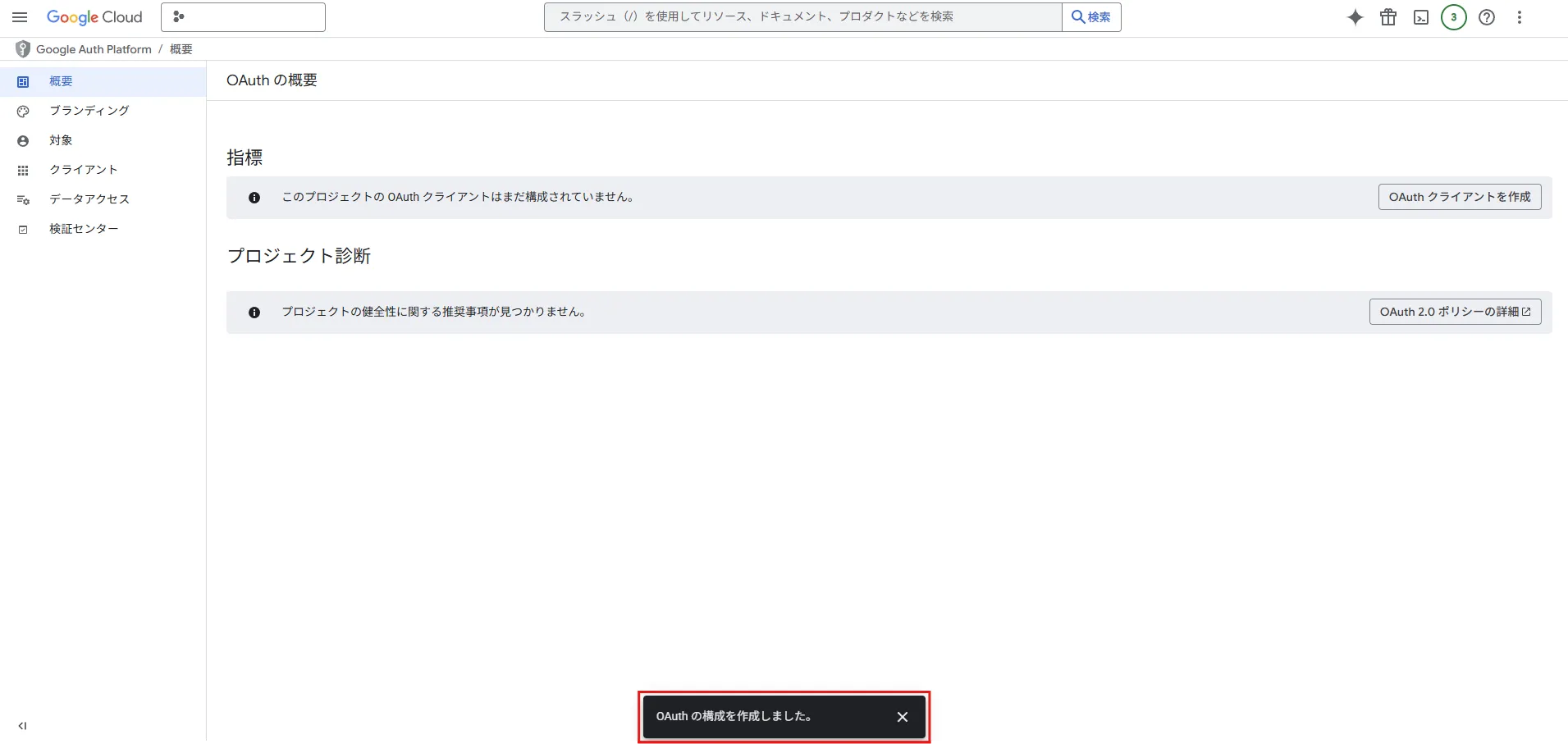Click the Google Cloud logo
1568x744 pixels.
pos(94,17)
